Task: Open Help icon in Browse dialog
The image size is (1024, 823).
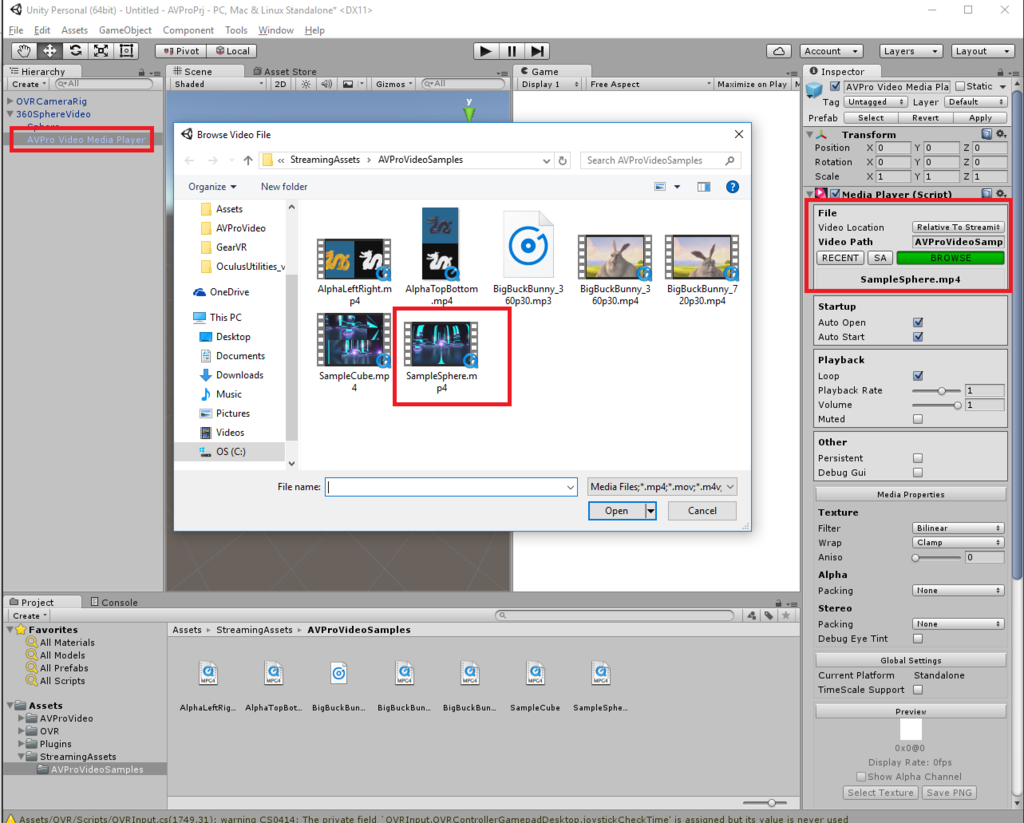Action: 733,187
